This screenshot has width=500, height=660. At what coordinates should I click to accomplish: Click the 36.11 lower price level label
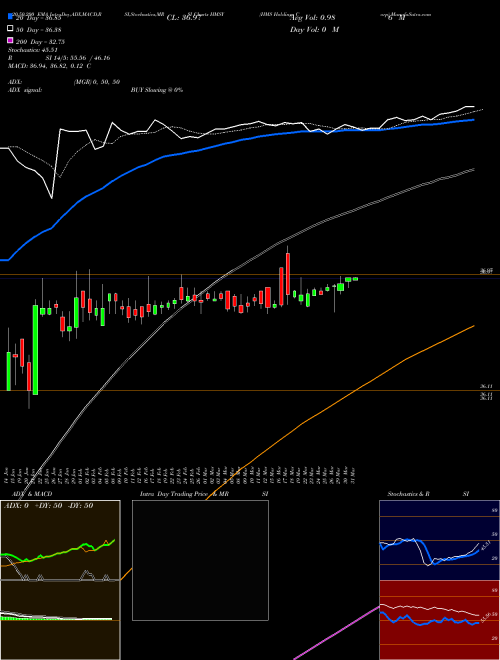click(x=486, y=386)
